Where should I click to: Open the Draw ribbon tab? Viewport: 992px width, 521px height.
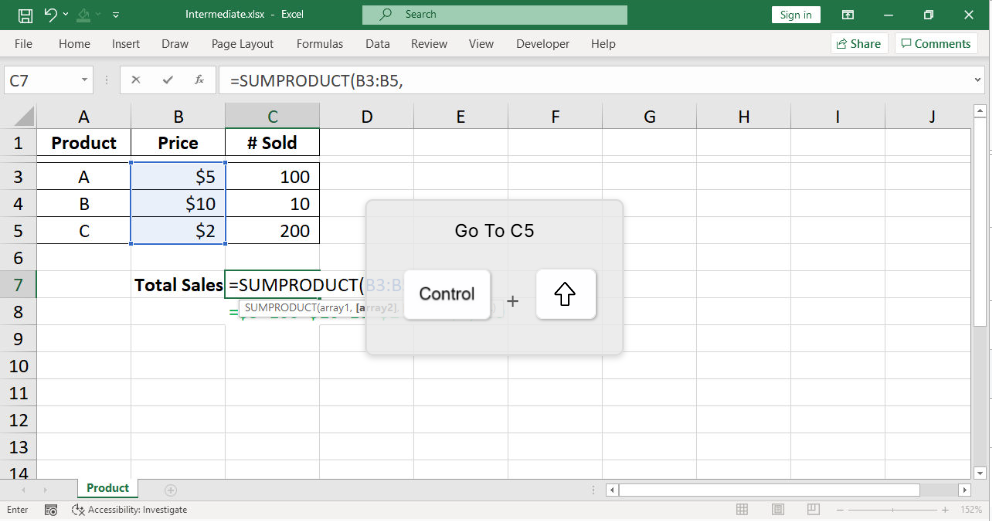coord(175,44)
